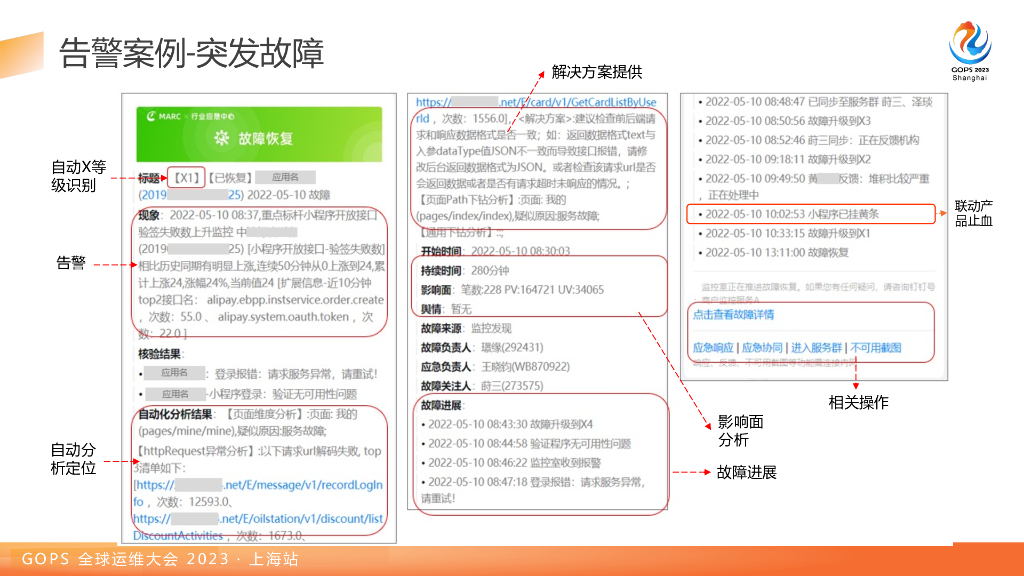Click the 解决方案提供 annotation label
The width and height of the screenshot is (1024, 576).
click(597, 72)
